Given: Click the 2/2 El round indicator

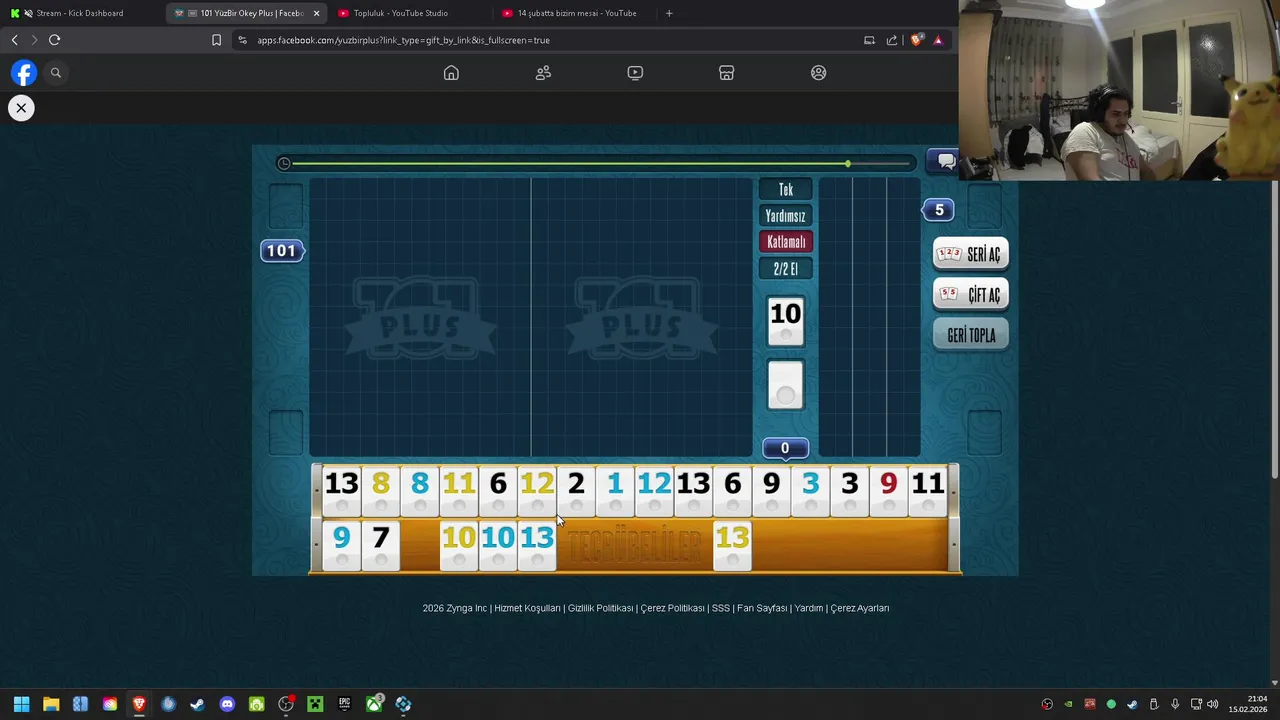Looking at the screenshot, I should (785, 269).
